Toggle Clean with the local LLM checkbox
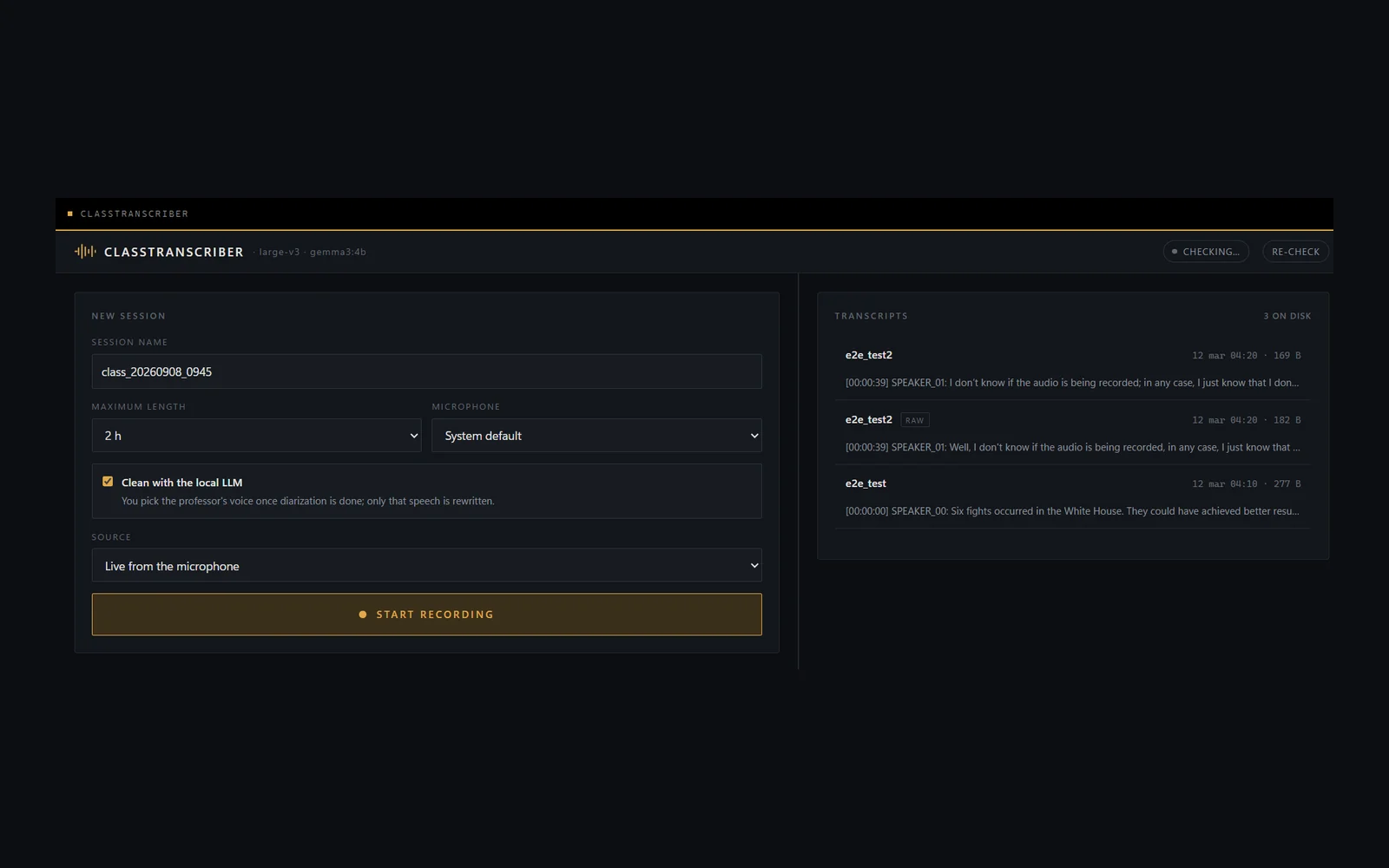1389x868 pixels. pos(108,482)
